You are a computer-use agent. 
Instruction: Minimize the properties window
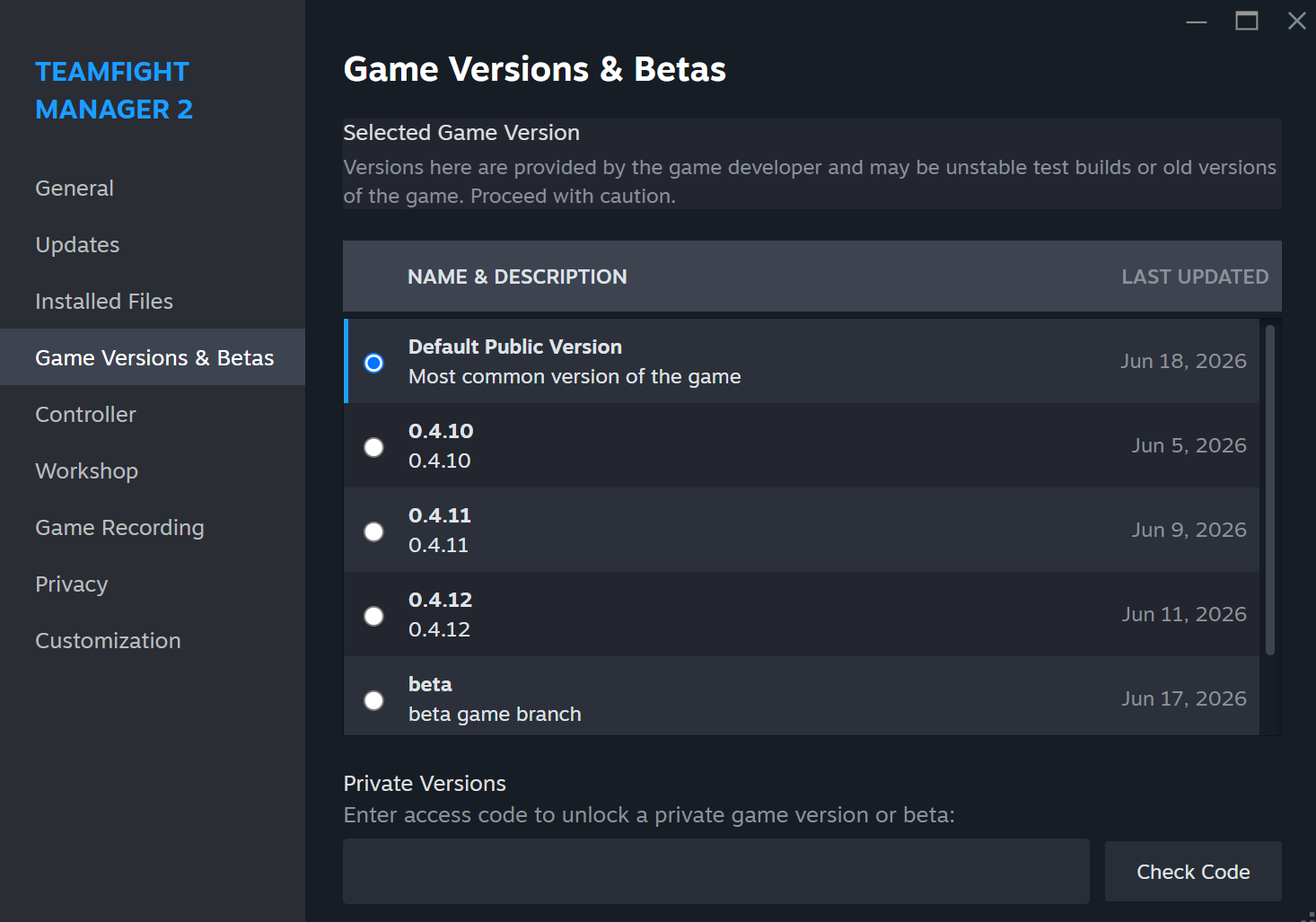(1197, 21)
